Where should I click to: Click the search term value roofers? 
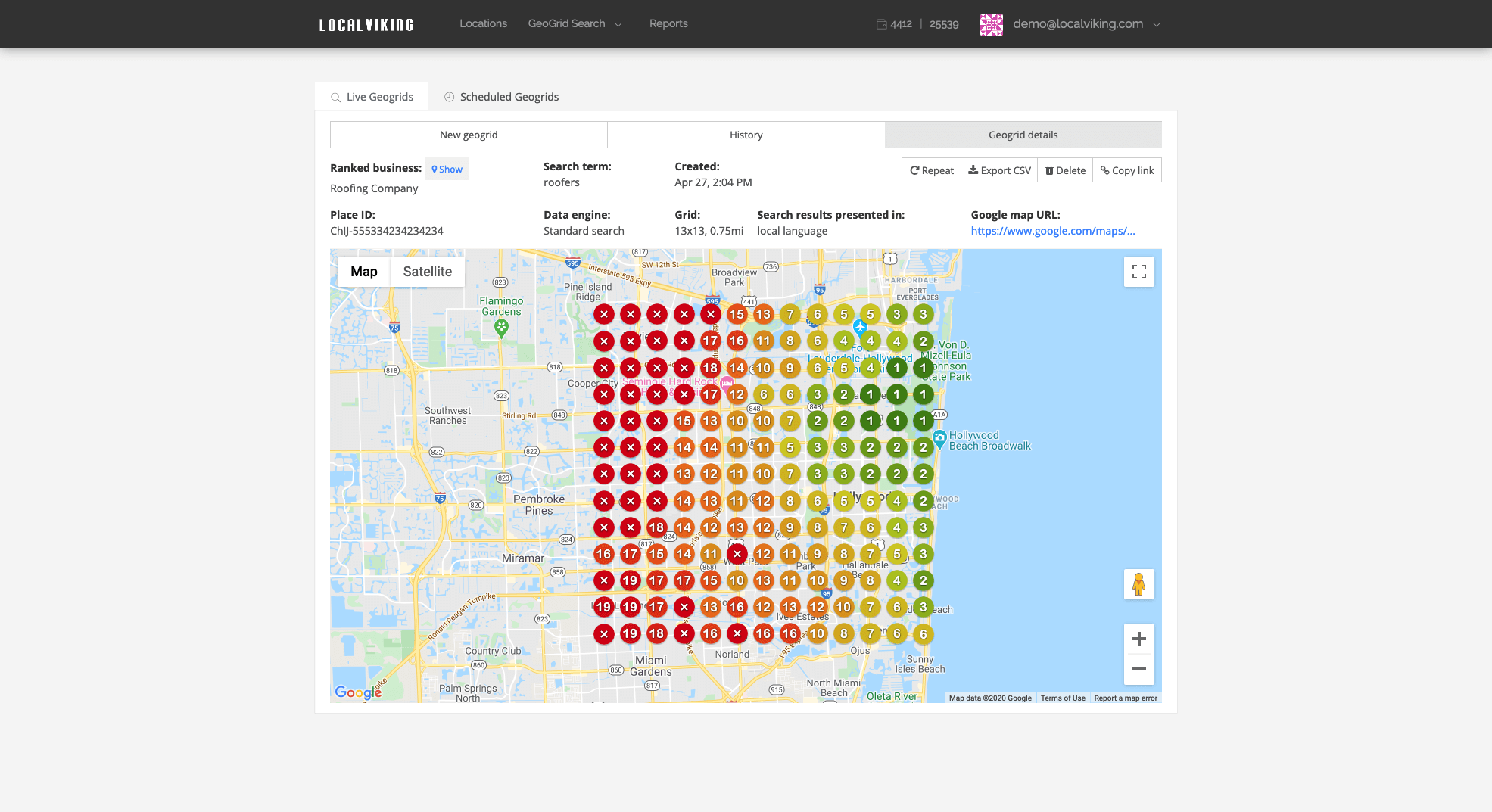tap(562, 182)
